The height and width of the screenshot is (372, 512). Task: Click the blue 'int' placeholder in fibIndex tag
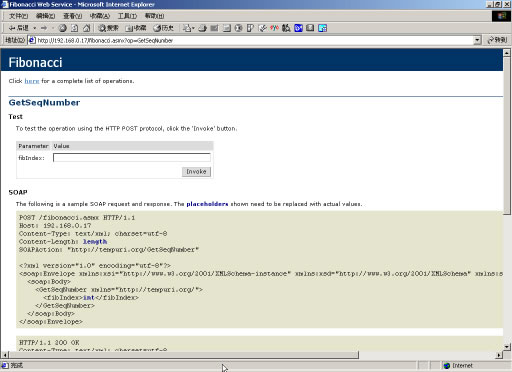coord(89,298)
